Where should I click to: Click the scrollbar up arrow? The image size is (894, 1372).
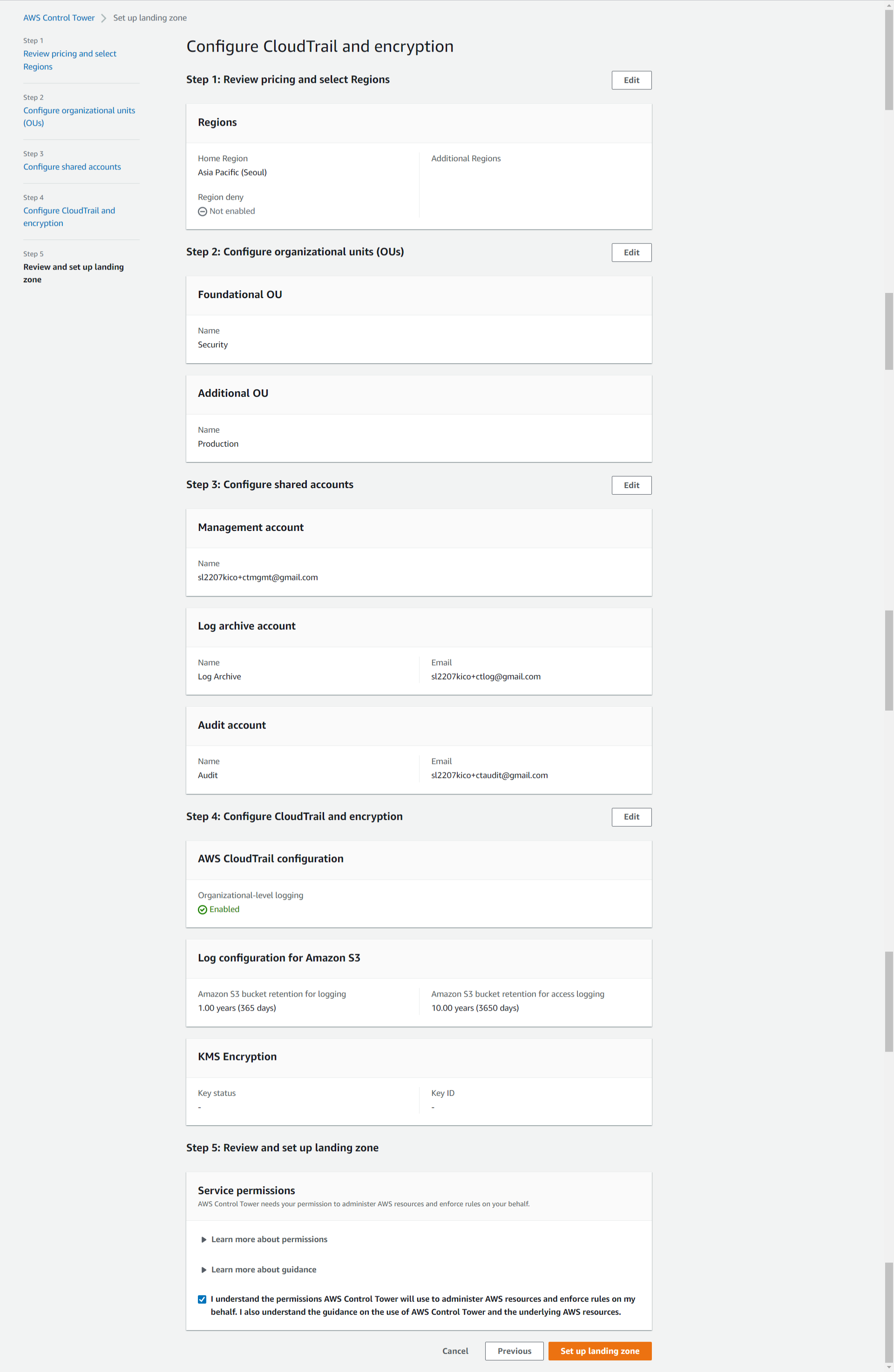(x=888, y=5)
